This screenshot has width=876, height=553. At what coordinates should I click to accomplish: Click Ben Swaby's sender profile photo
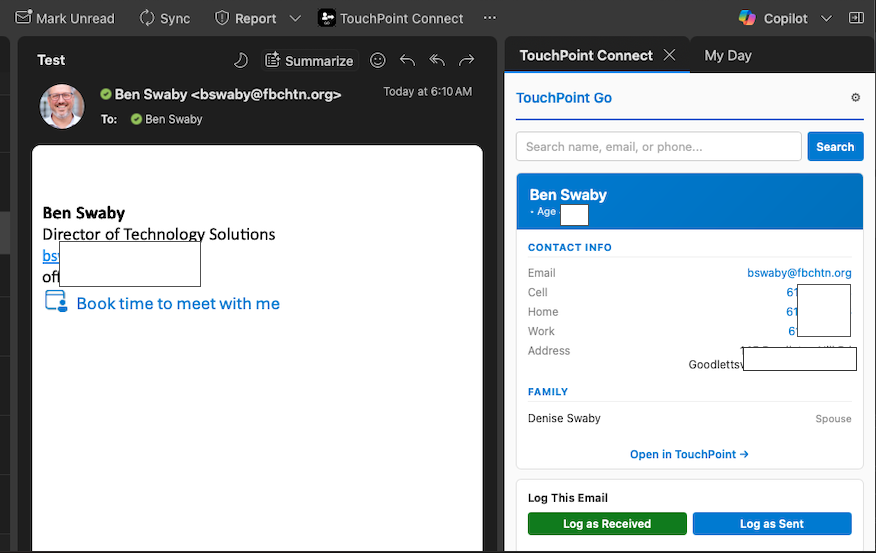coord(62,106)
